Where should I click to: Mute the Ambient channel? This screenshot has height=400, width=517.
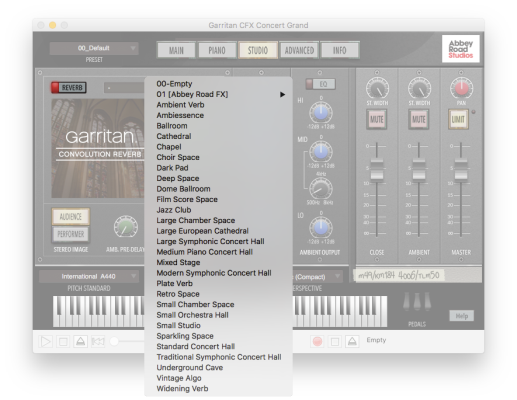point(419,119)
